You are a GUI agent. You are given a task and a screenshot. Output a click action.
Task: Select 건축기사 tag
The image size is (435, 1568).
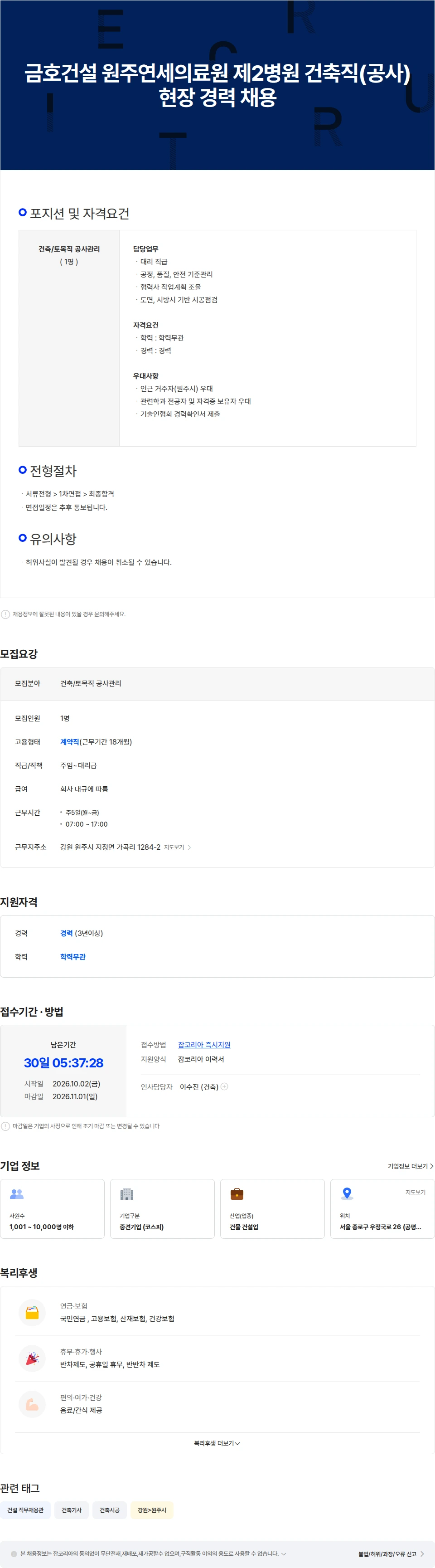(x=72, y=1510)
